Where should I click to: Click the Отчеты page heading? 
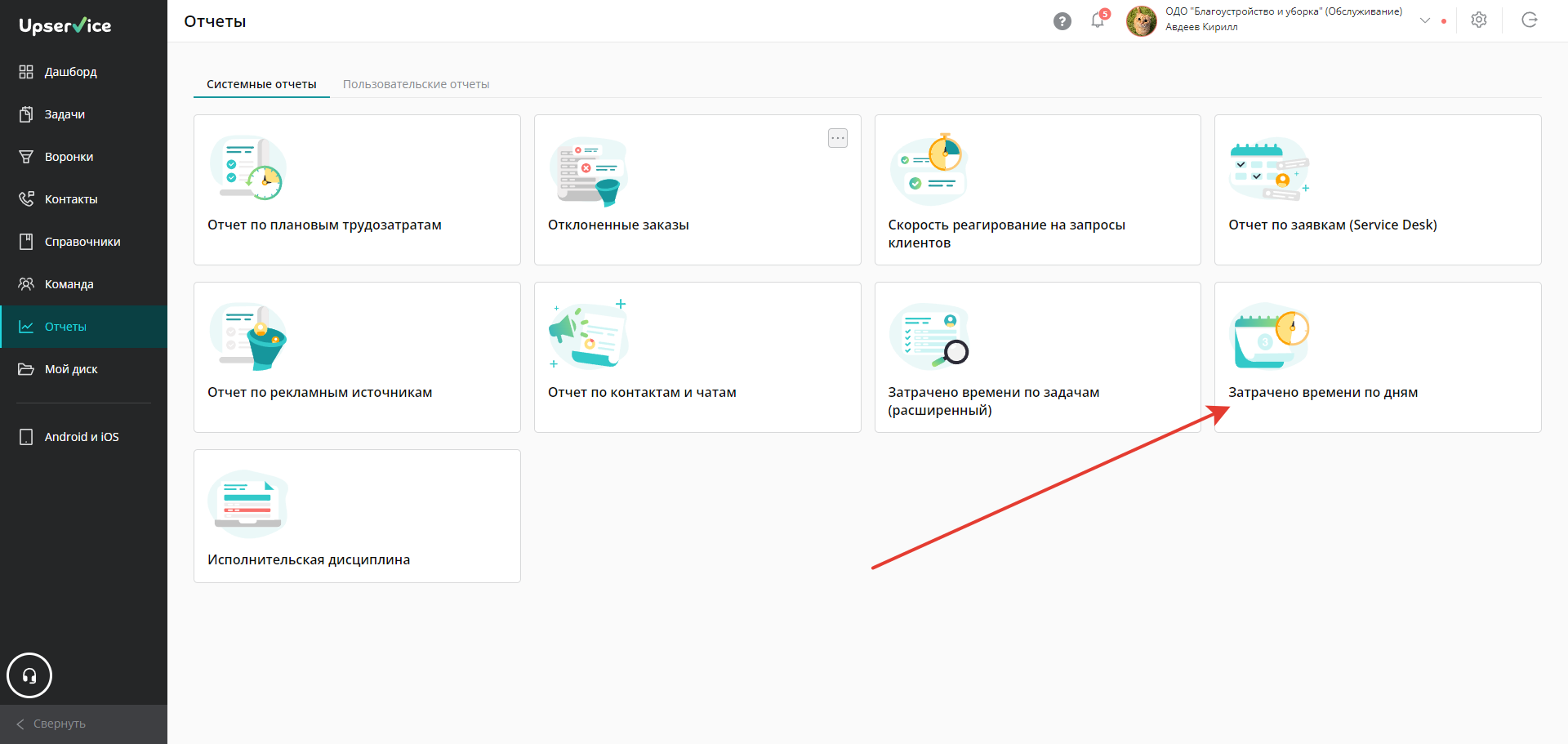(215, 21)
